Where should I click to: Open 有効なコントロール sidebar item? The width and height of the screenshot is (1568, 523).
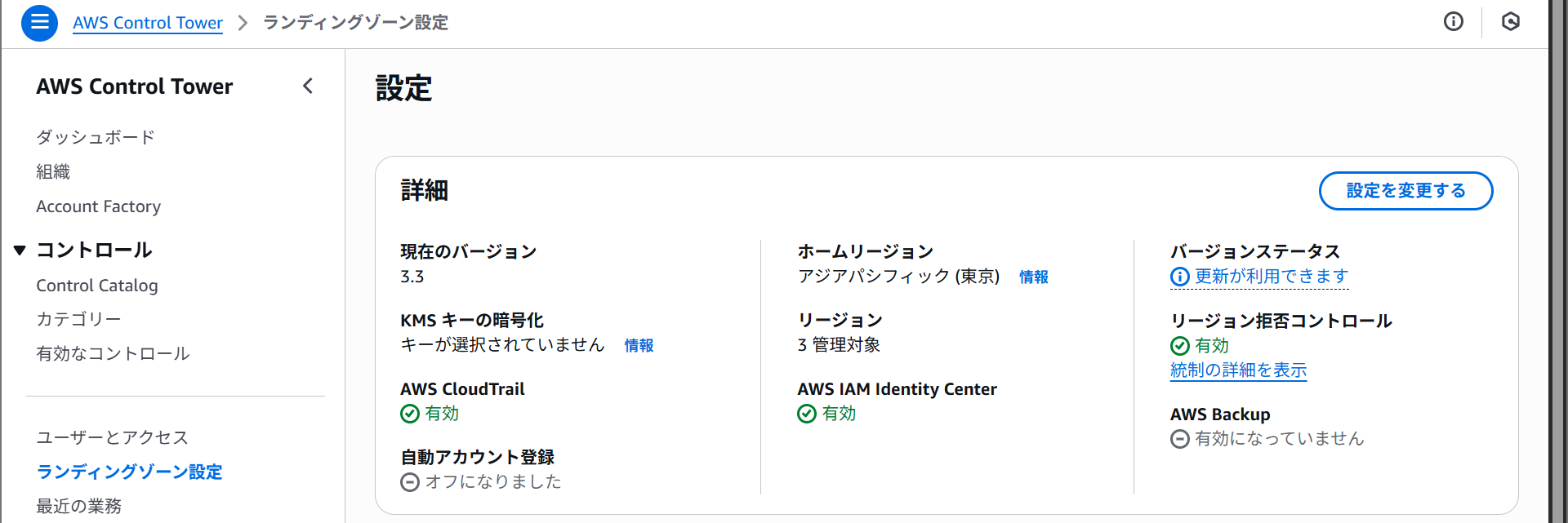pos(113,353)
